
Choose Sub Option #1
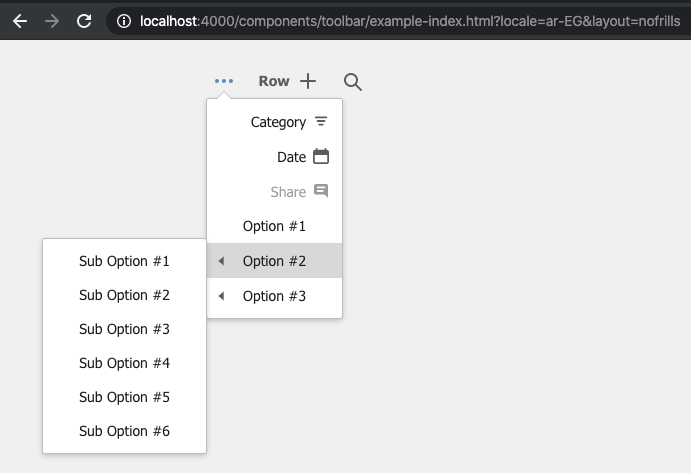click(124, 261)
